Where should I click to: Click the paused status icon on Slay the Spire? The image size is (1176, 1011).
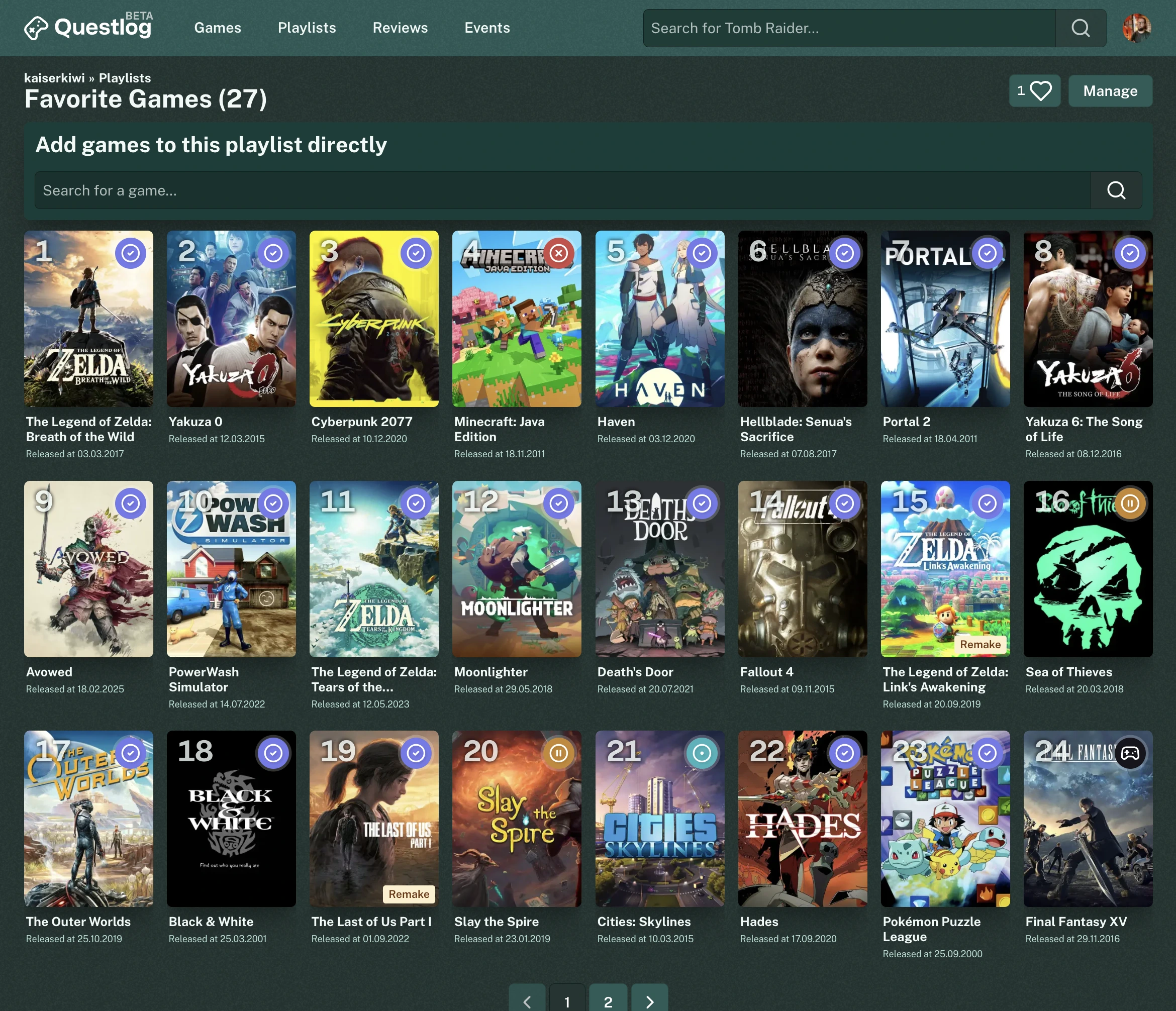pos(559,753)
